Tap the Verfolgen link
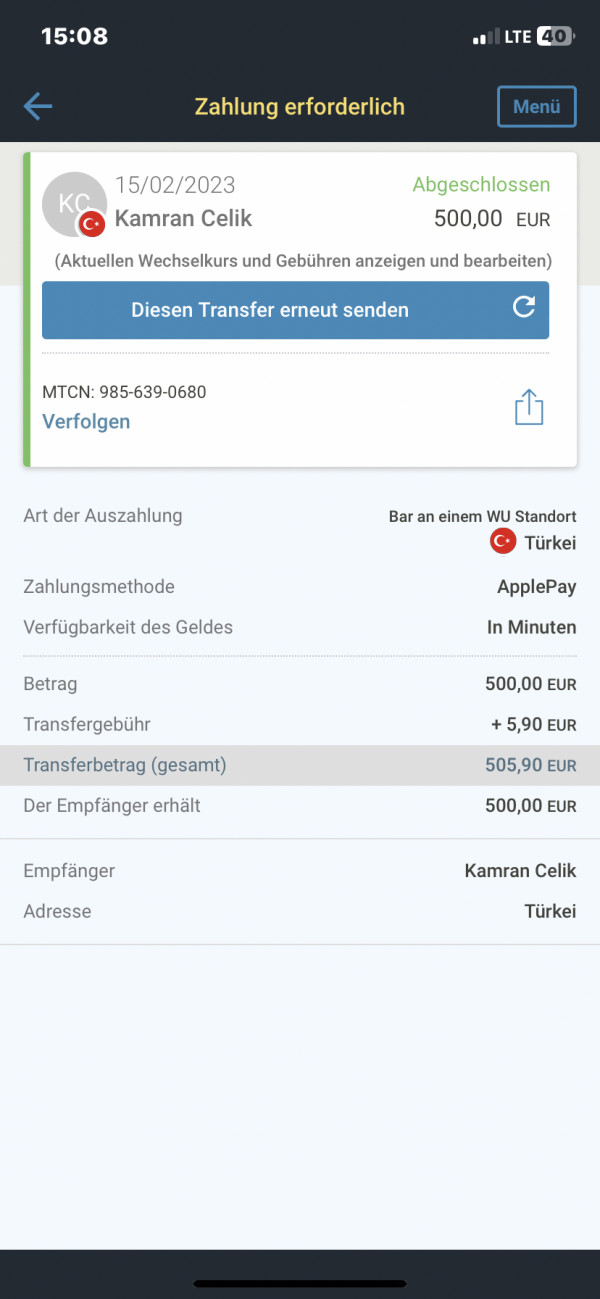The height and width of the screenshot is (1299, 600). click(86, 422)
